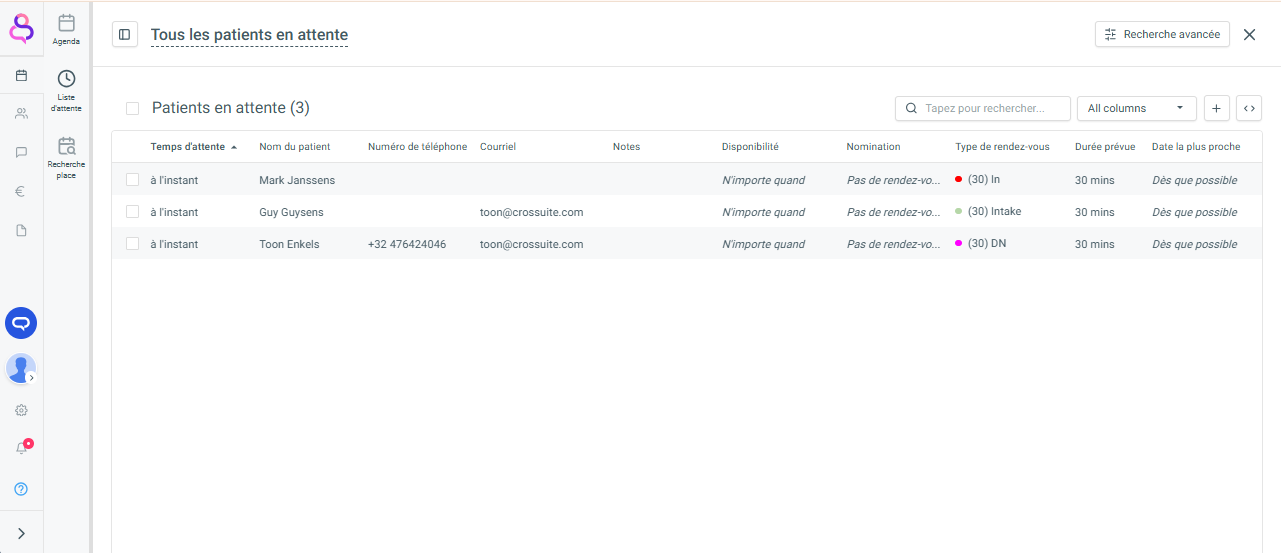1281x553 pixels.
Task: Open Recherche place tab
Action: click(66, 157)
